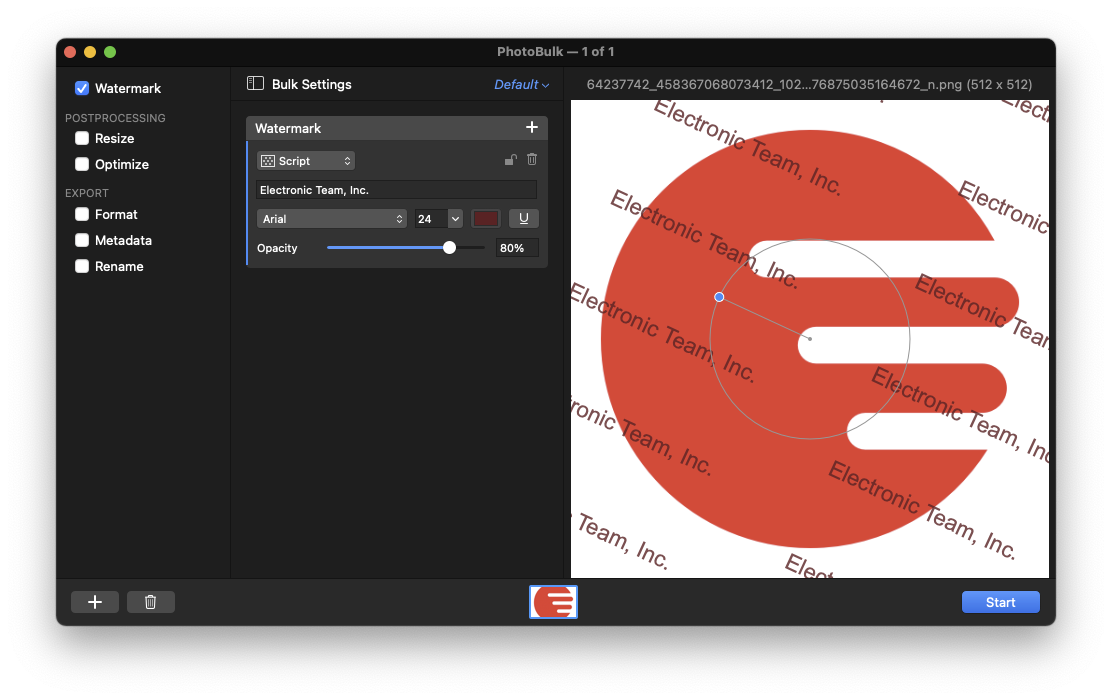Open the watermark text color swatch

click(x=486, y=218)
